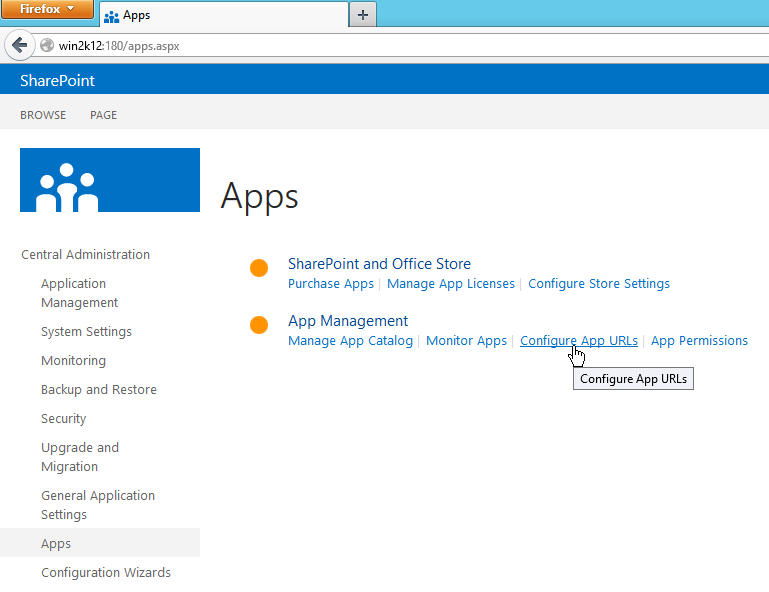Select Configuration Wizards in sidebar
The width and height of the screenshot is (769, 592).
pos(106,572)
